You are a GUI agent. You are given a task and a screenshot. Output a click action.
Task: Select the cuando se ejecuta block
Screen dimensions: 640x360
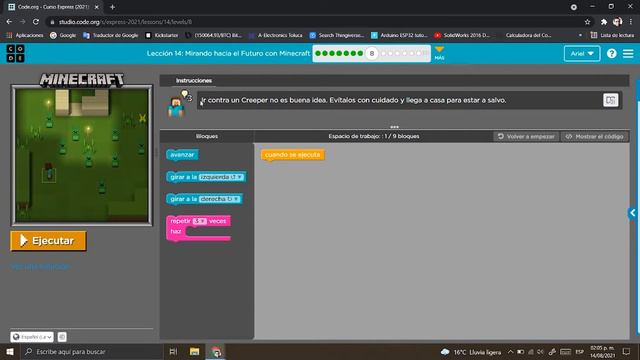click(x=292, y=155)
